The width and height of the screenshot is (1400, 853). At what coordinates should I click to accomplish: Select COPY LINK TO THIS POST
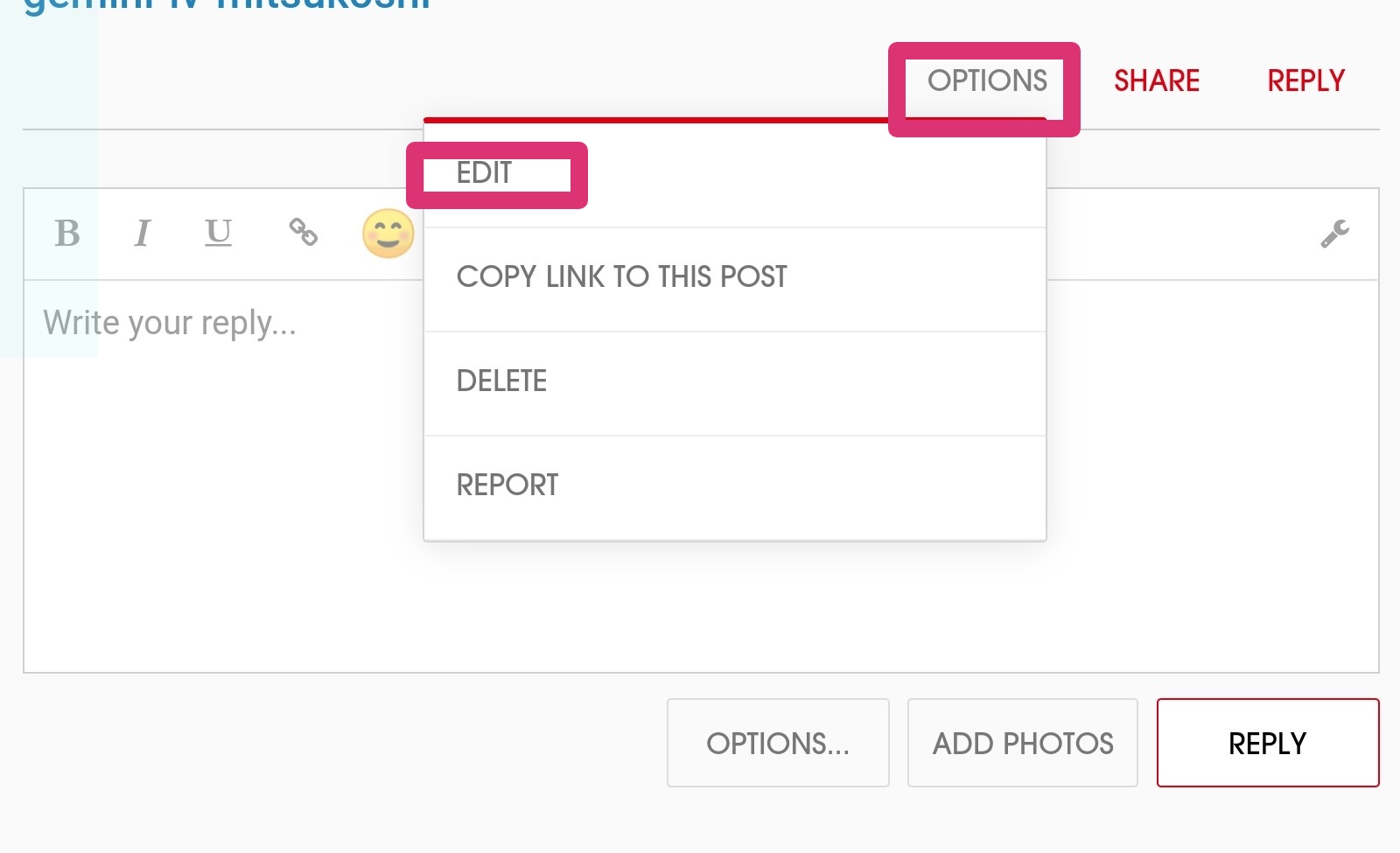621,277
